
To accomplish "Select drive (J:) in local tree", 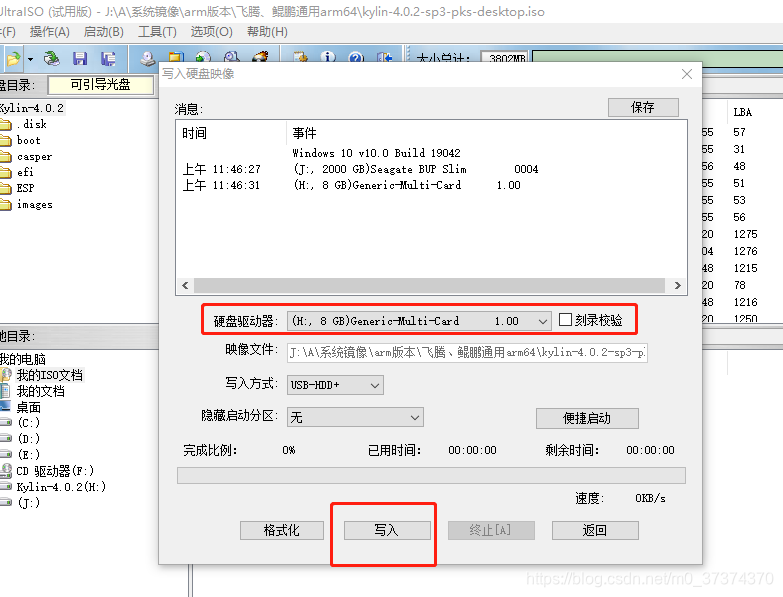I will coord(28,503).
